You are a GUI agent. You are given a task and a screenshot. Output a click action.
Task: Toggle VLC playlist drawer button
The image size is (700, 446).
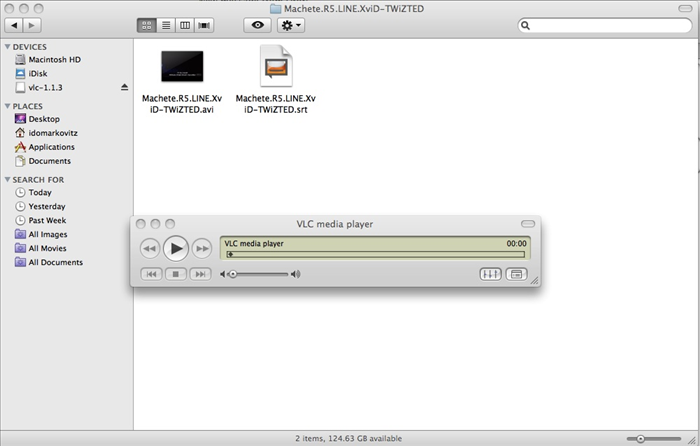coord(517,274)
